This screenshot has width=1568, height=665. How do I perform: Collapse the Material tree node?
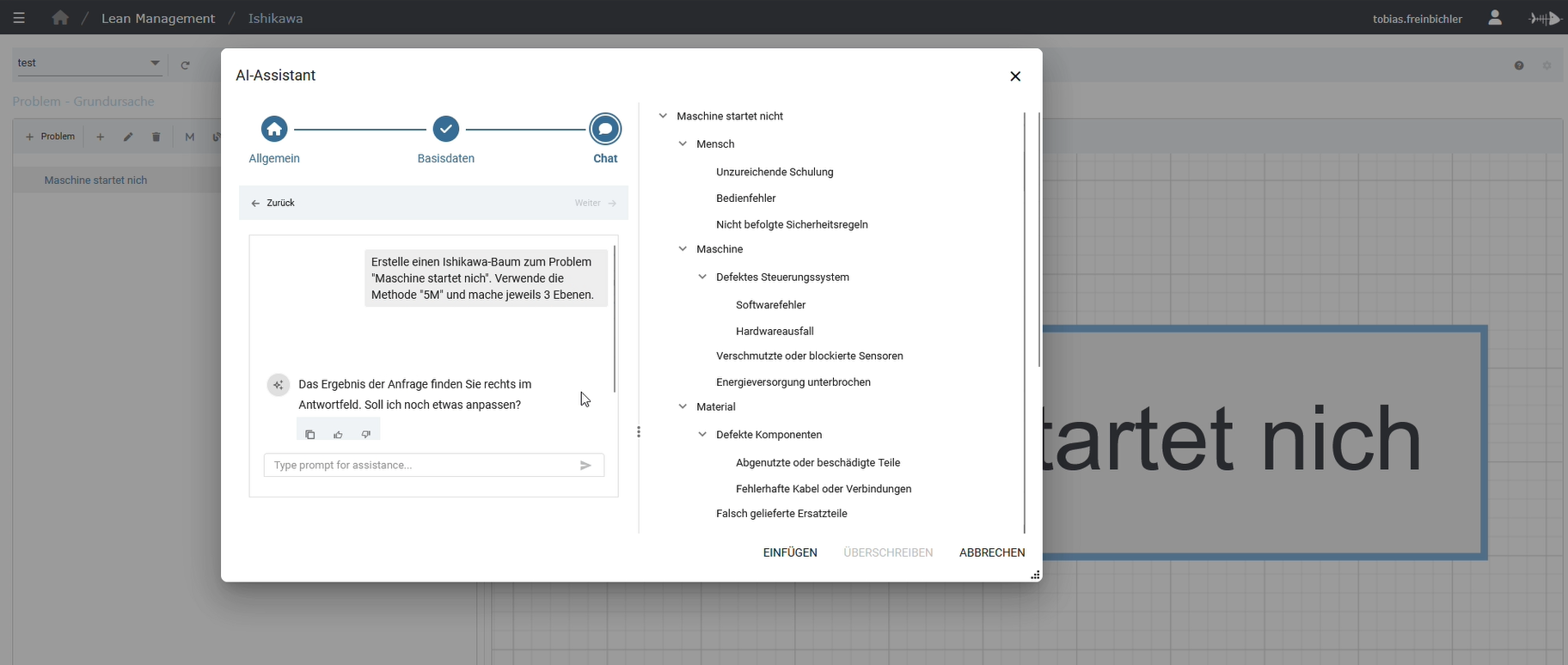pyautogui.click(x=683, y=407)
